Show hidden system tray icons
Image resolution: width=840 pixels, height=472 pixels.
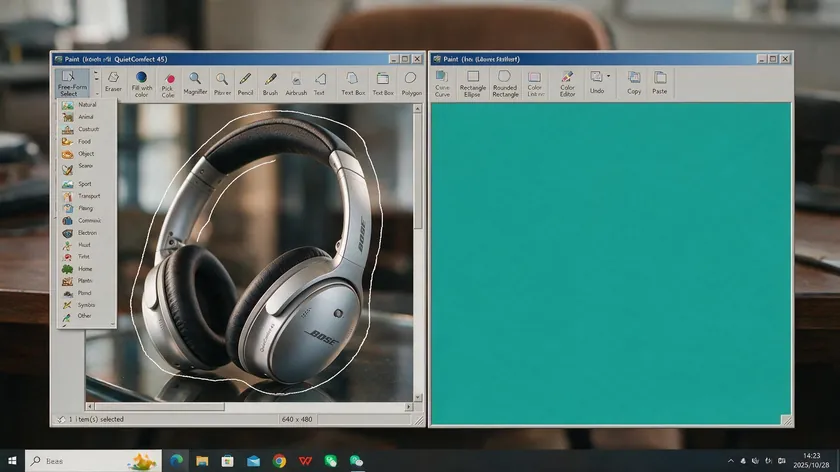click(x=731, y=461)
